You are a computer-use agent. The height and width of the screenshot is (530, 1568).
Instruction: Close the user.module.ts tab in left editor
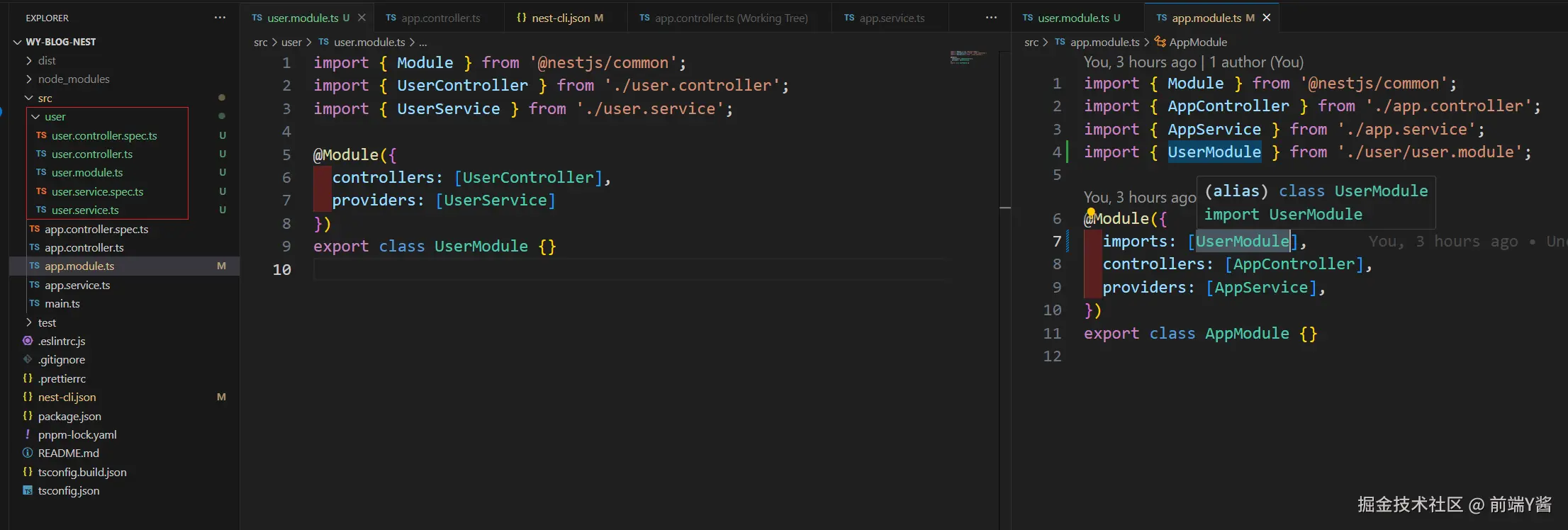[362, 18]
